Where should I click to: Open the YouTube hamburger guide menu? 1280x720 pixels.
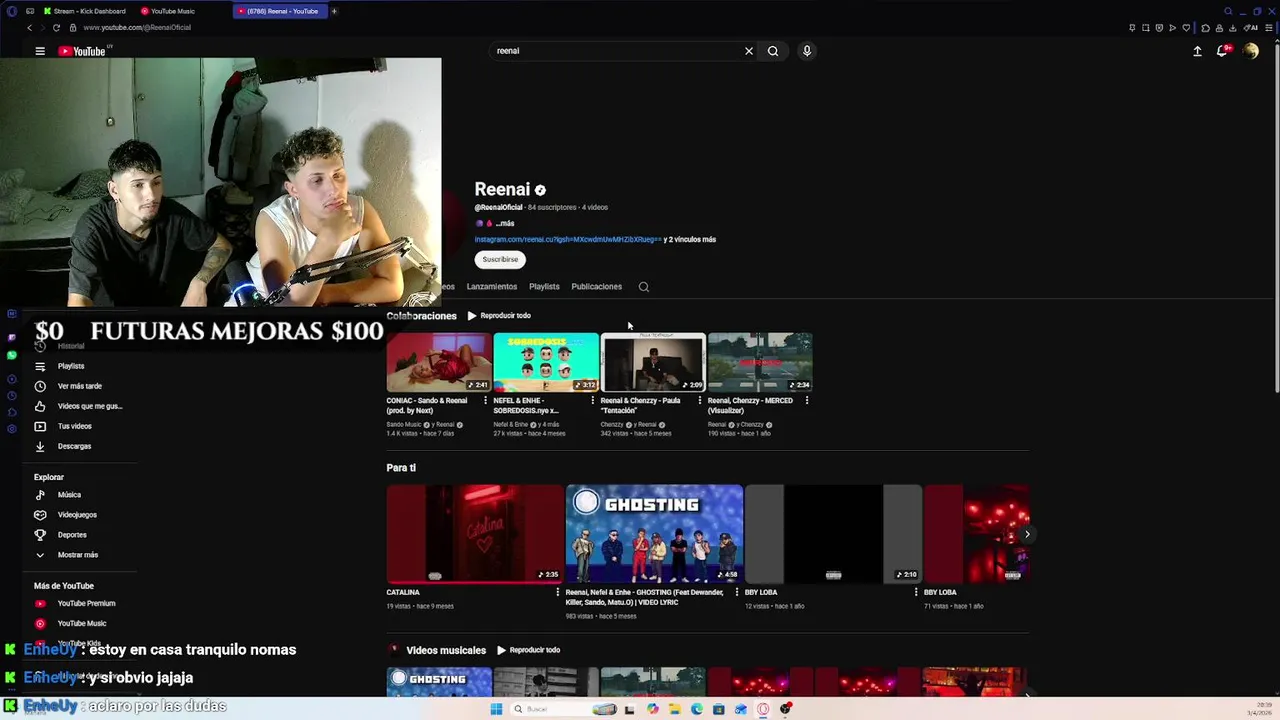tap(40, 51)
